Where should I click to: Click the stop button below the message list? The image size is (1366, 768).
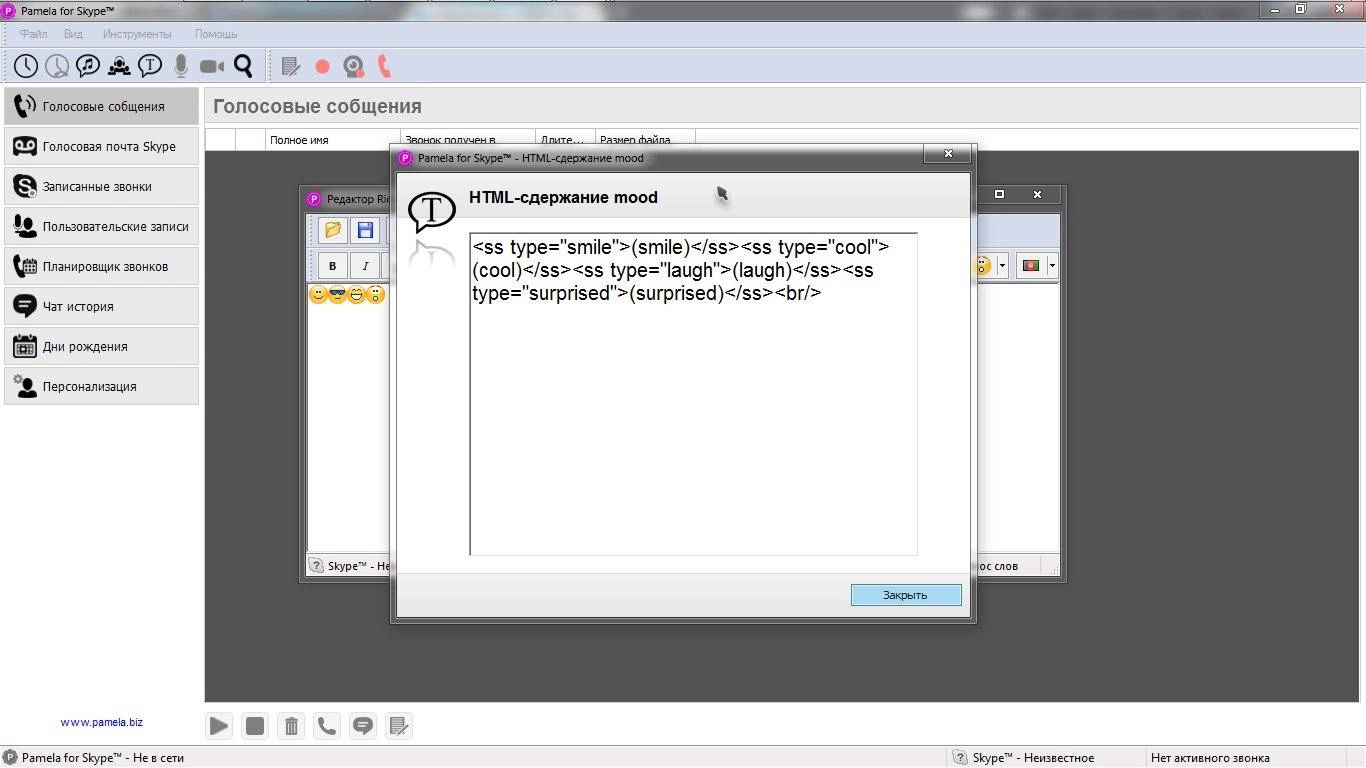255,726
